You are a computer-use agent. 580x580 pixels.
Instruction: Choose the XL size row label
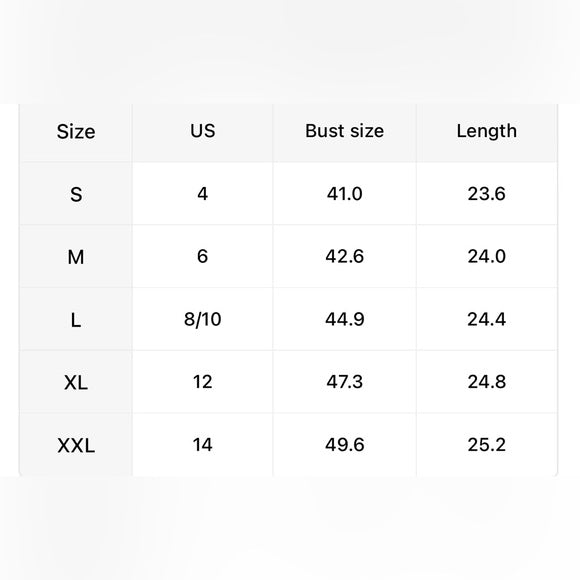click(76, 382)
